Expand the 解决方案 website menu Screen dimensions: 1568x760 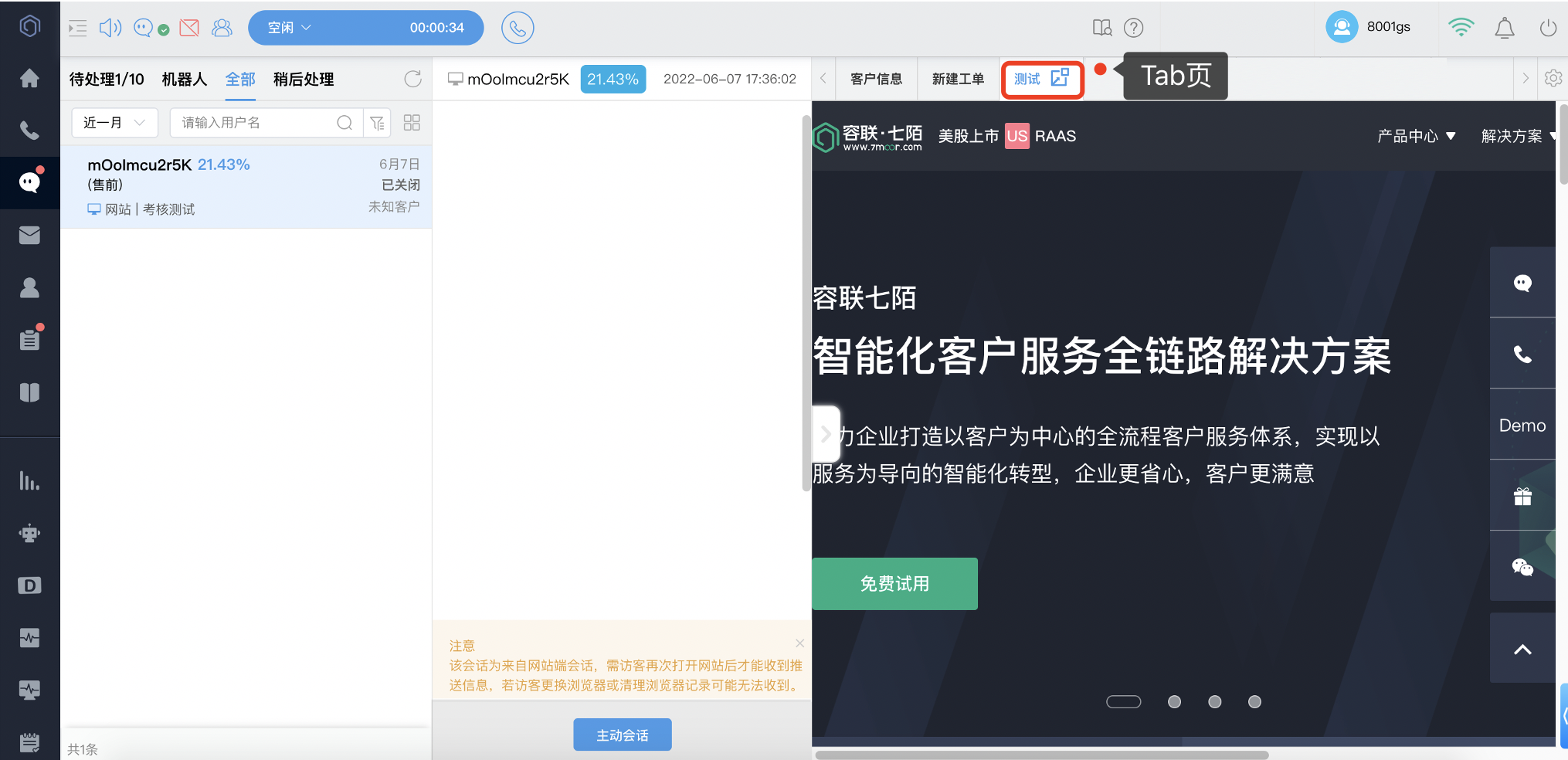[x=1519, y=136]
